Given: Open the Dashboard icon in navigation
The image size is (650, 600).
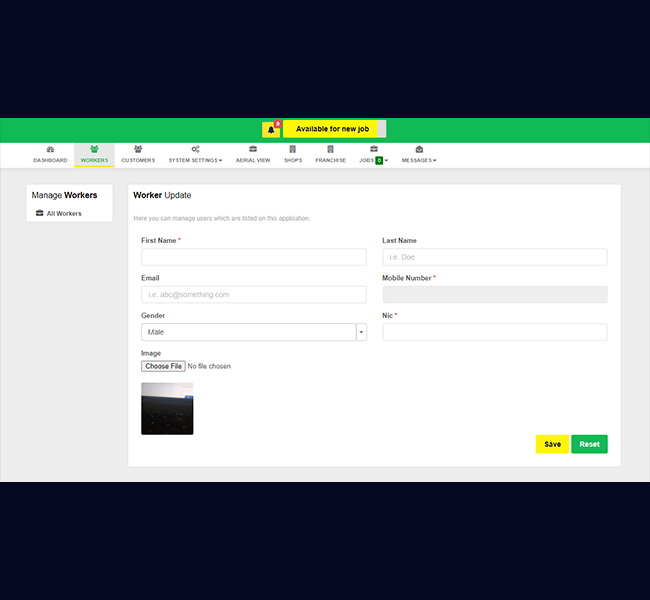Looking at the screenshot, I should click(x=50, y=149).
